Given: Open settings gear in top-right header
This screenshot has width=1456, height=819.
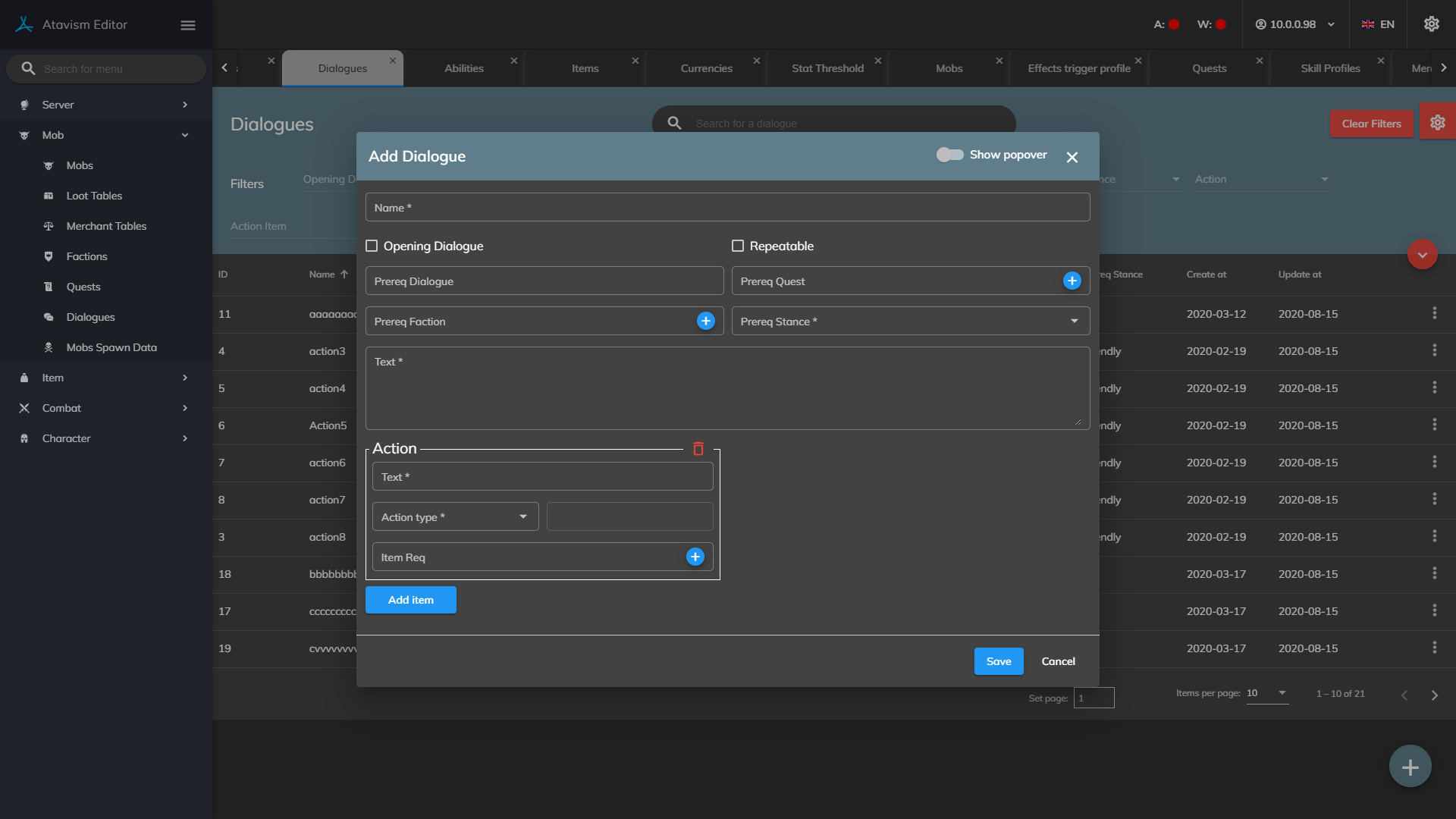Looking at the screenshot, I should (x=1431, y=24).
